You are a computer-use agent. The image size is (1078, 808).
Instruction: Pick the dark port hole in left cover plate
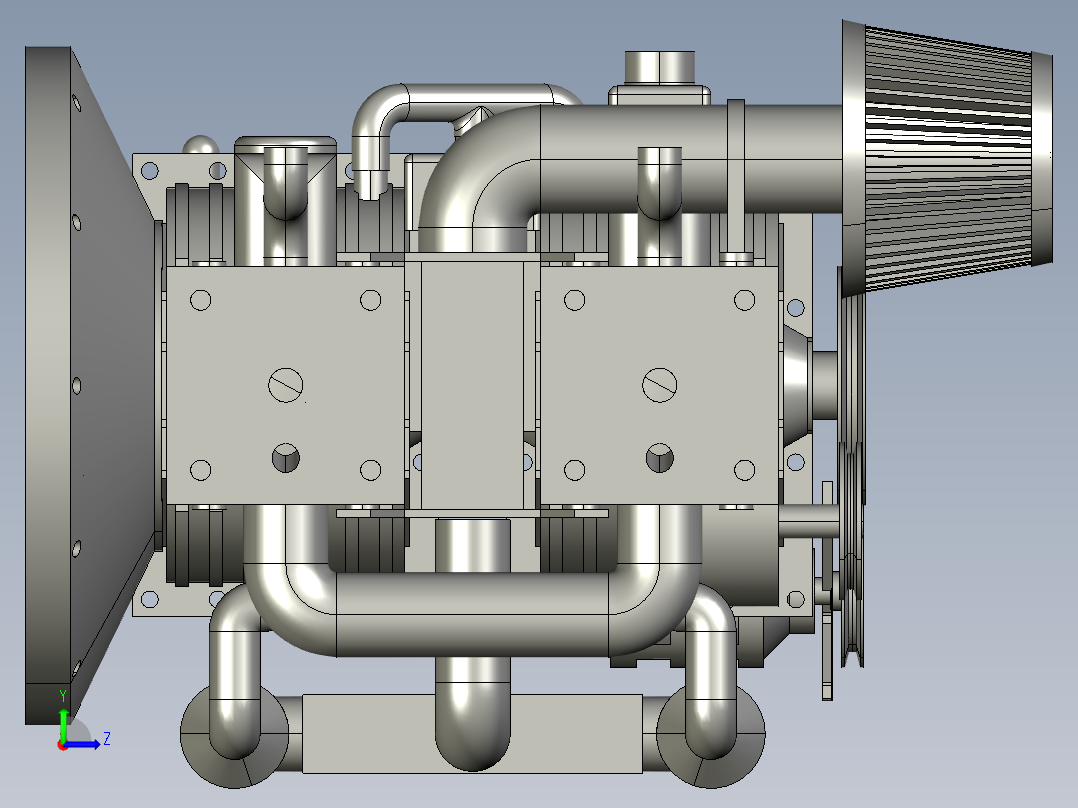click(285, 457)
